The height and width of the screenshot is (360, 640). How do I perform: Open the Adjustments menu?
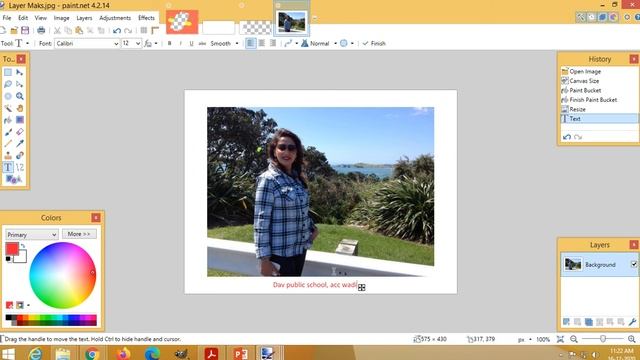pyautogui.click(x=115, y=18)
